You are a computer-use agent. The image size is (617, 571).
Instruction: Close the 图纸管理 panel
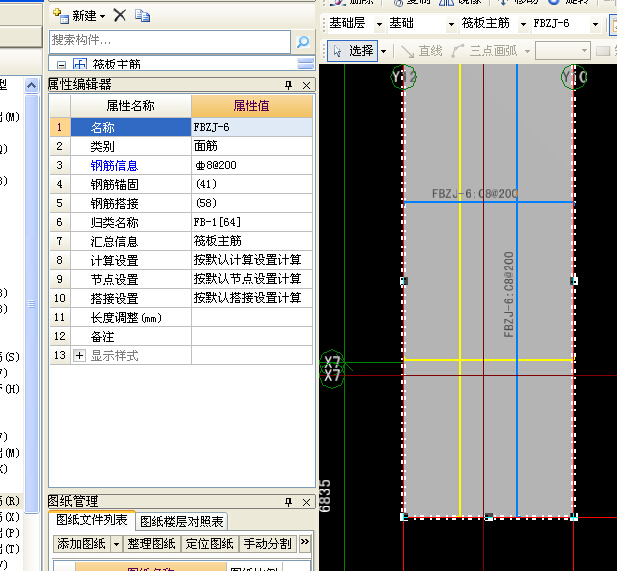click(307, 503)
